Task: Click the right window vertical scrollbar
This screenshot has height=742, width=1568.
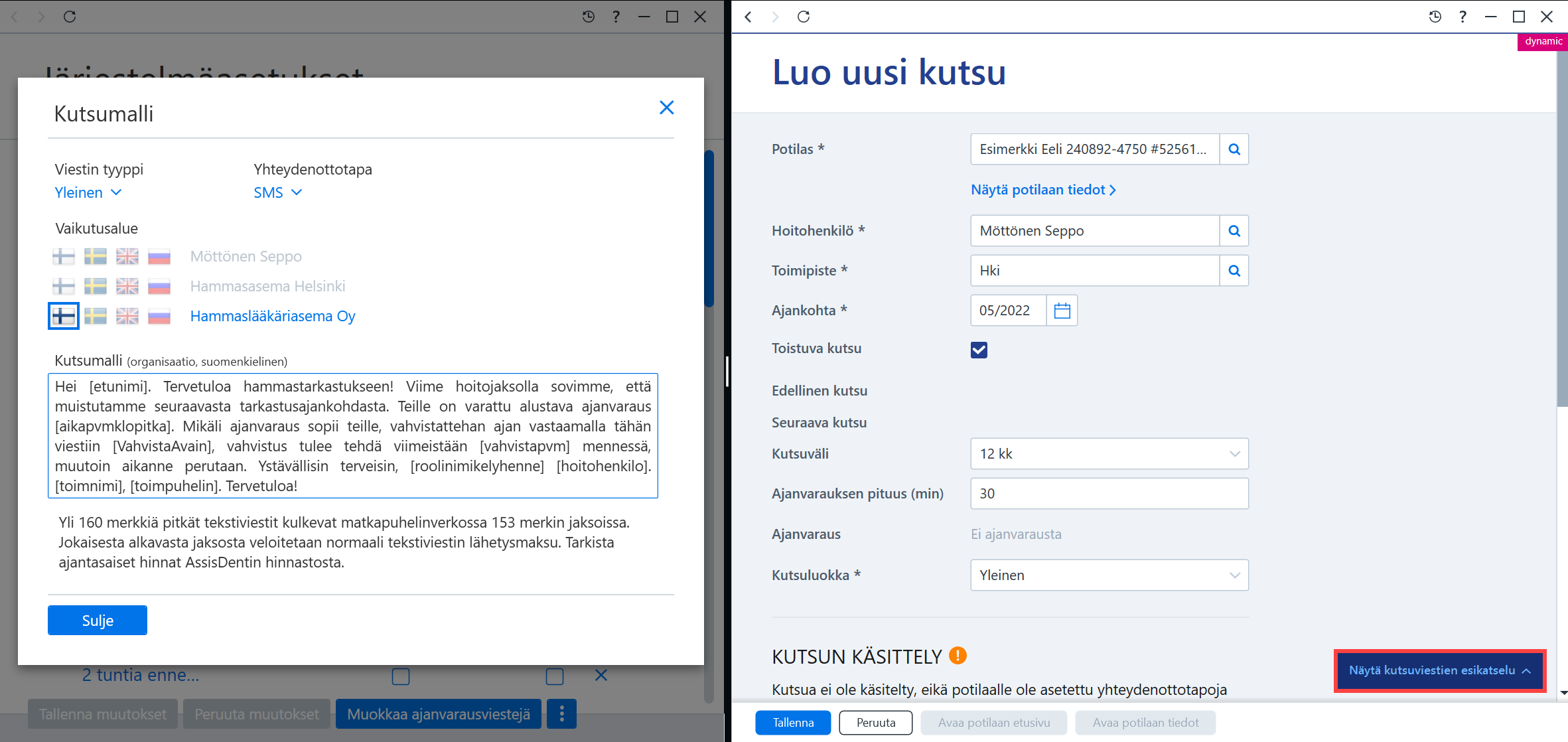Action: [1562, 229]
